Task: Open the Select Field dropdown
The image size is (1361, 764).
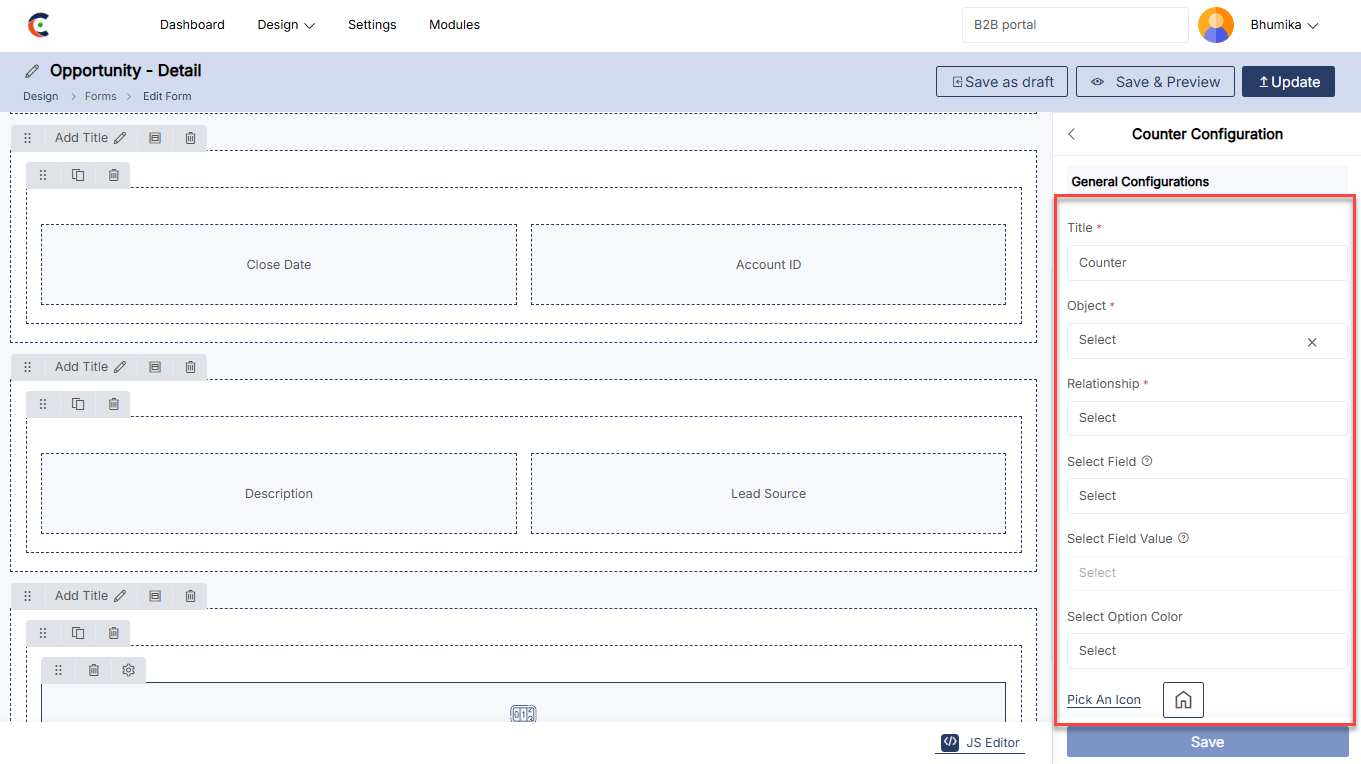Action: tap(1206, 496)
